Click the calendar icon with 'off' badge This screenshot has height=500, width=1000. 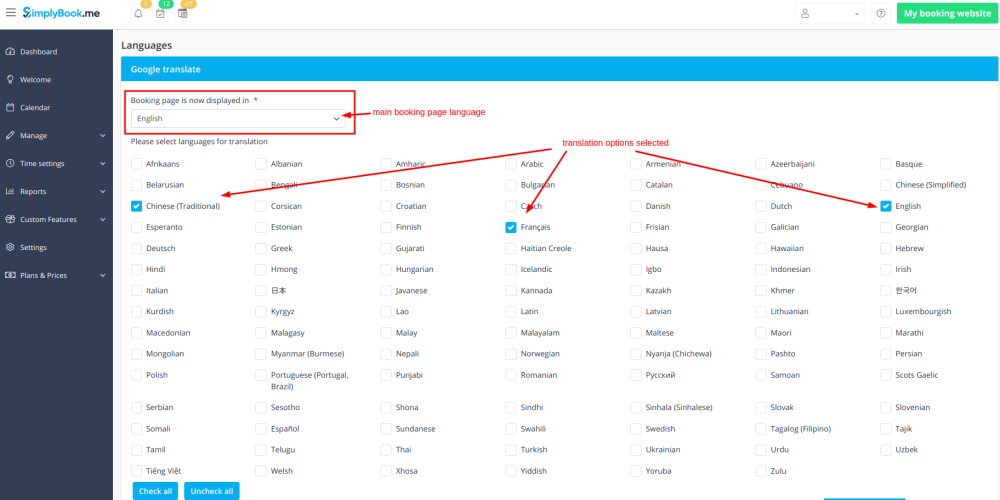(x=183, y=13)
